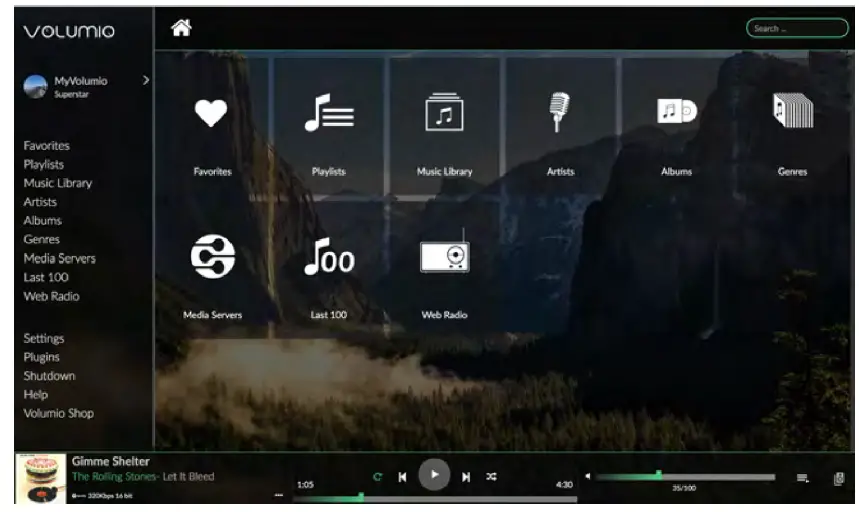
Task: Skip to the next track
Action: pos(466,477)
